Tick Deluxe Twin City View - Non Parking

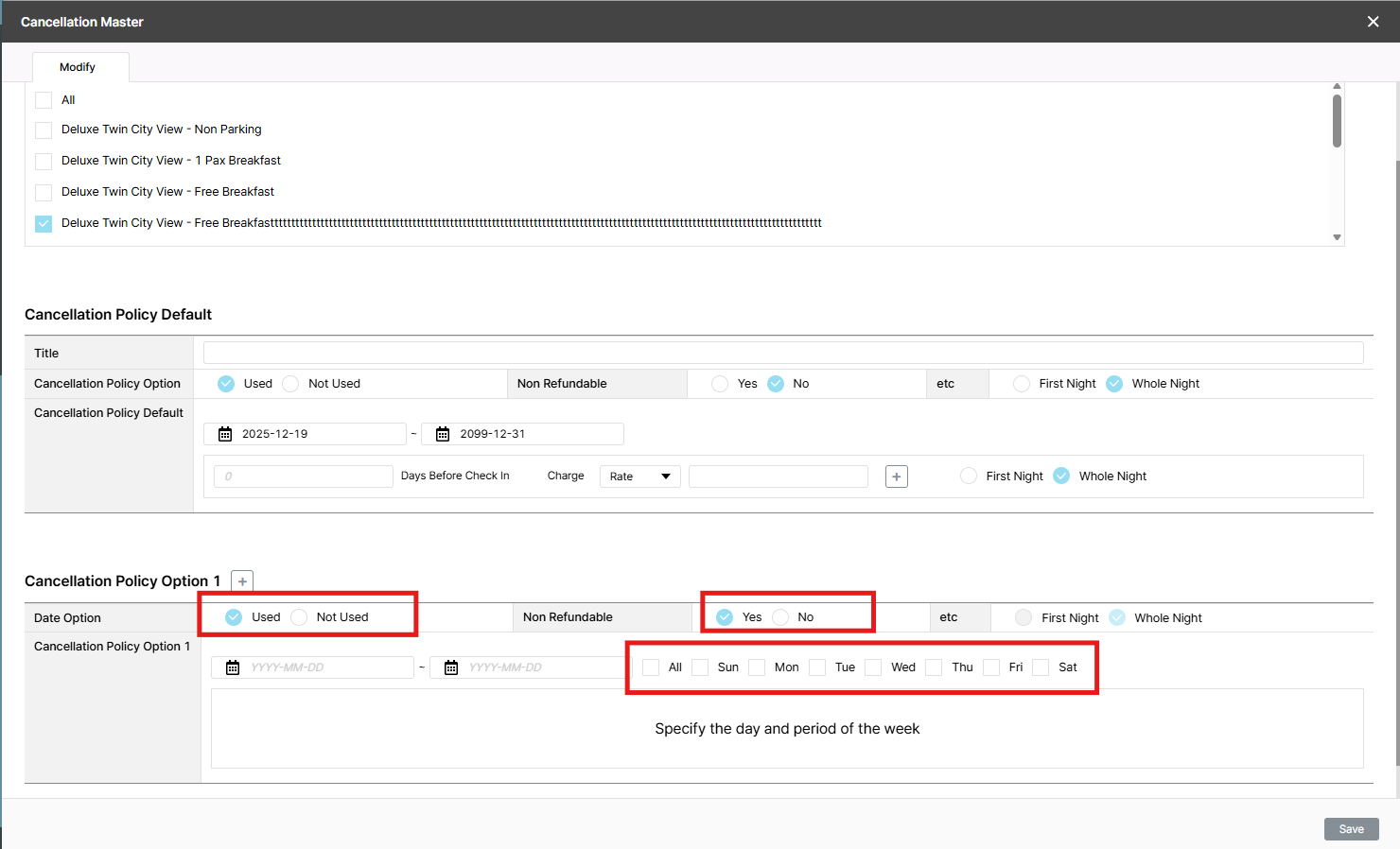pyautogui.click(x=44, y=130)
